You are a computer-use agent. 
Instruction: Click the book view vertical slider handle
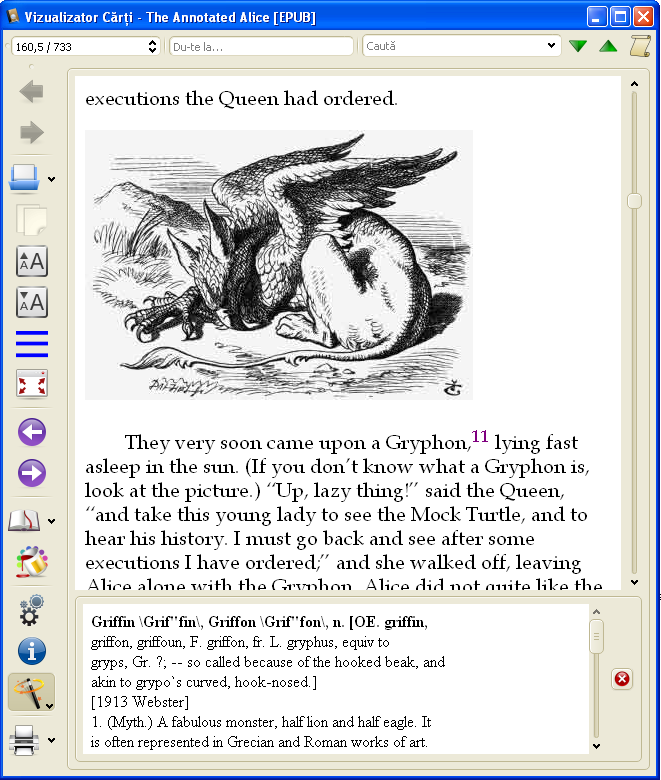(x=634, y=201)
